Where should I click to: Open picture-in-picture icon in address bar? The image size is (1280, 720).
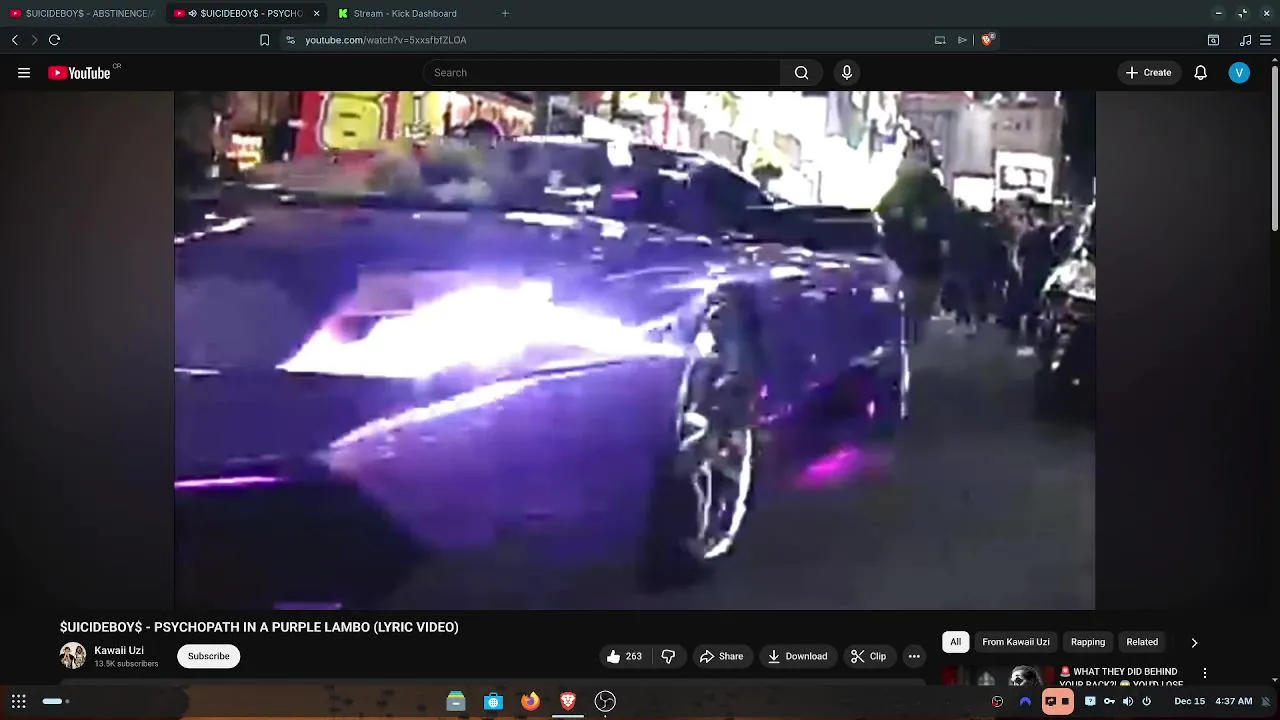[x=940, y=40]
